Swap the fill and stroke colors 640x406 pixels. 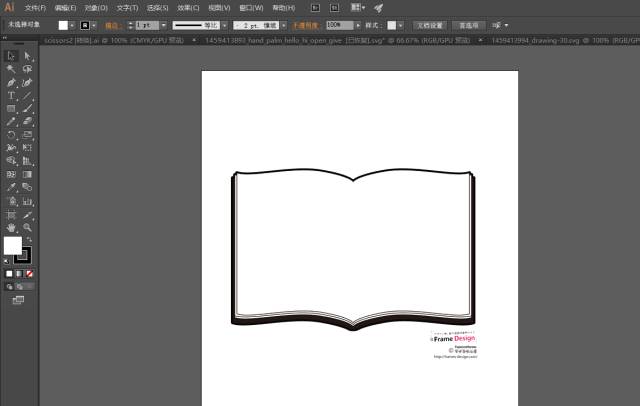(29, 240)
